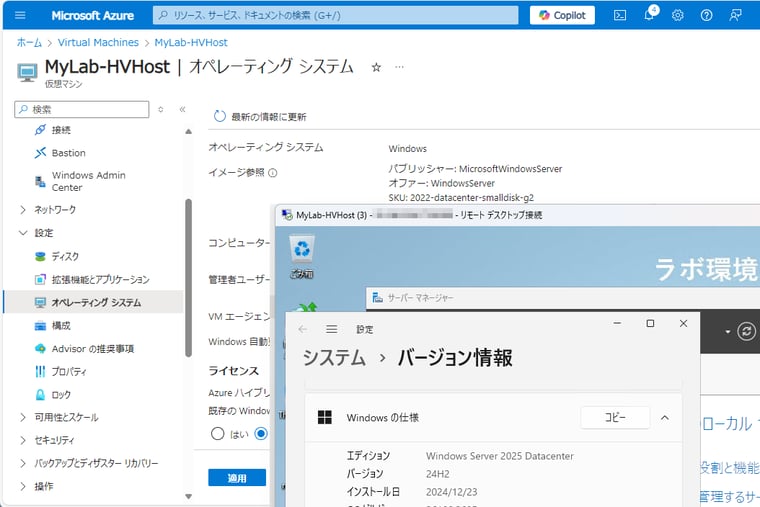Click the sidebar 検索 filter box
The height and width of the screenshot is (507, 760).
click(x=82, y=110)
